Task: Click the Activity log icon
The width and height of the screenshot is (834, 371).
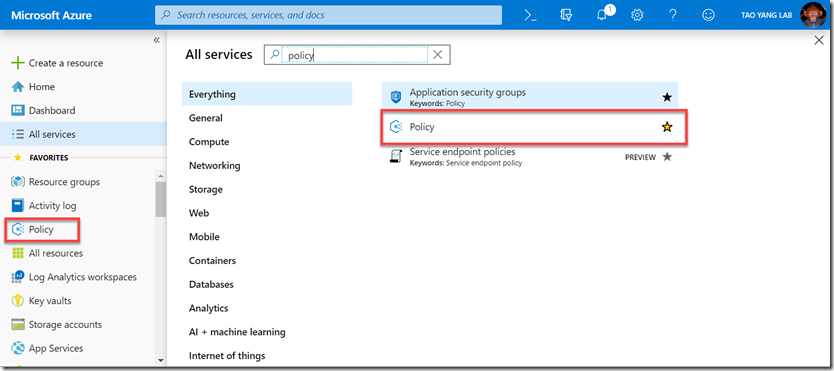Action: pos(18,206)
